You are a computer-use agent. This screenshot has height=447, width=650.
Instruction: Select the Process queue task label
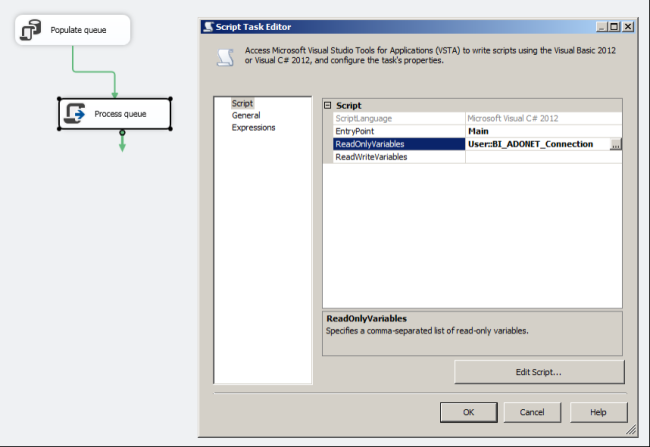pos(120,114)
